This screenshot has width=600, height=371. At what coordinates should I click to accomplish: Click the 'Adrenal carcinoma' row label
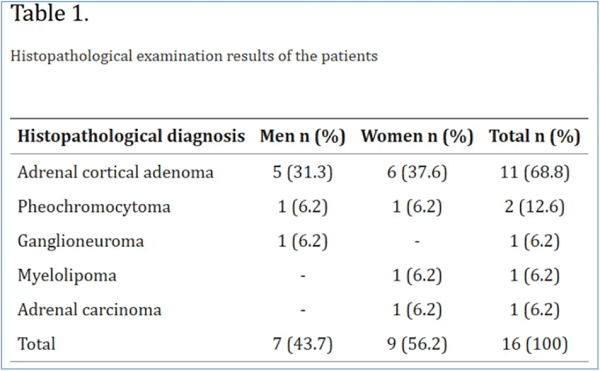click(x=90, y=309)
